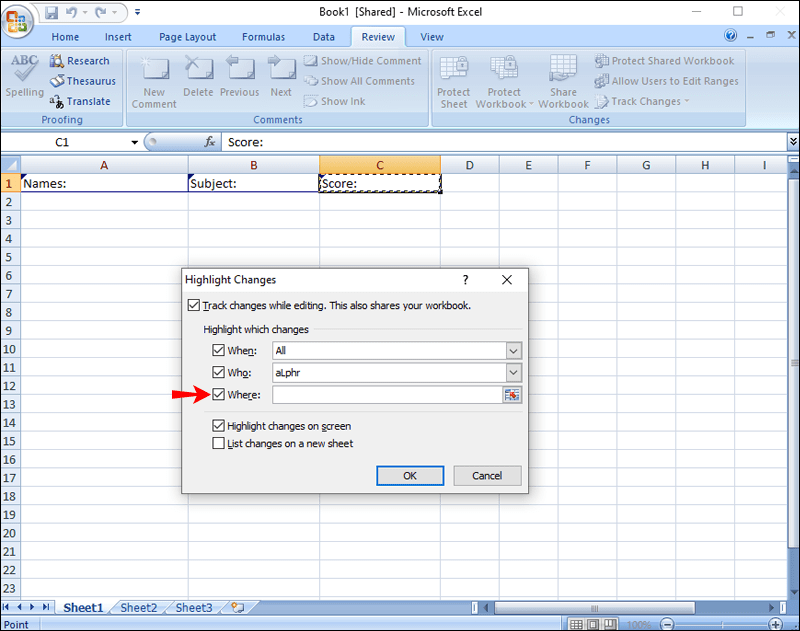The image size is (800, 631).
Task: Toggle Show/Hide Comment
Action: point(363,61)
